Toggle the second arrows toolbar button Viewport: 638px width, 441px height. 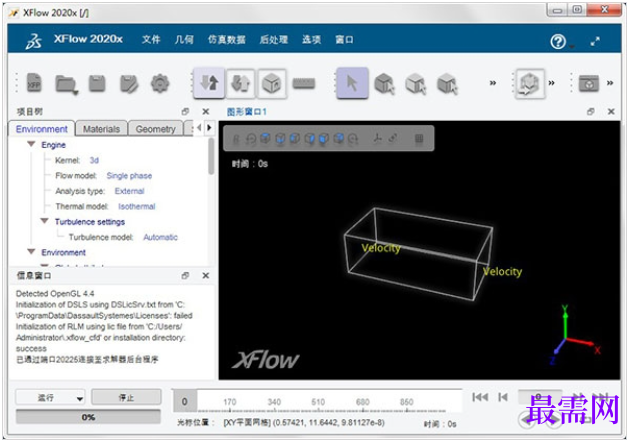point(240,83)
